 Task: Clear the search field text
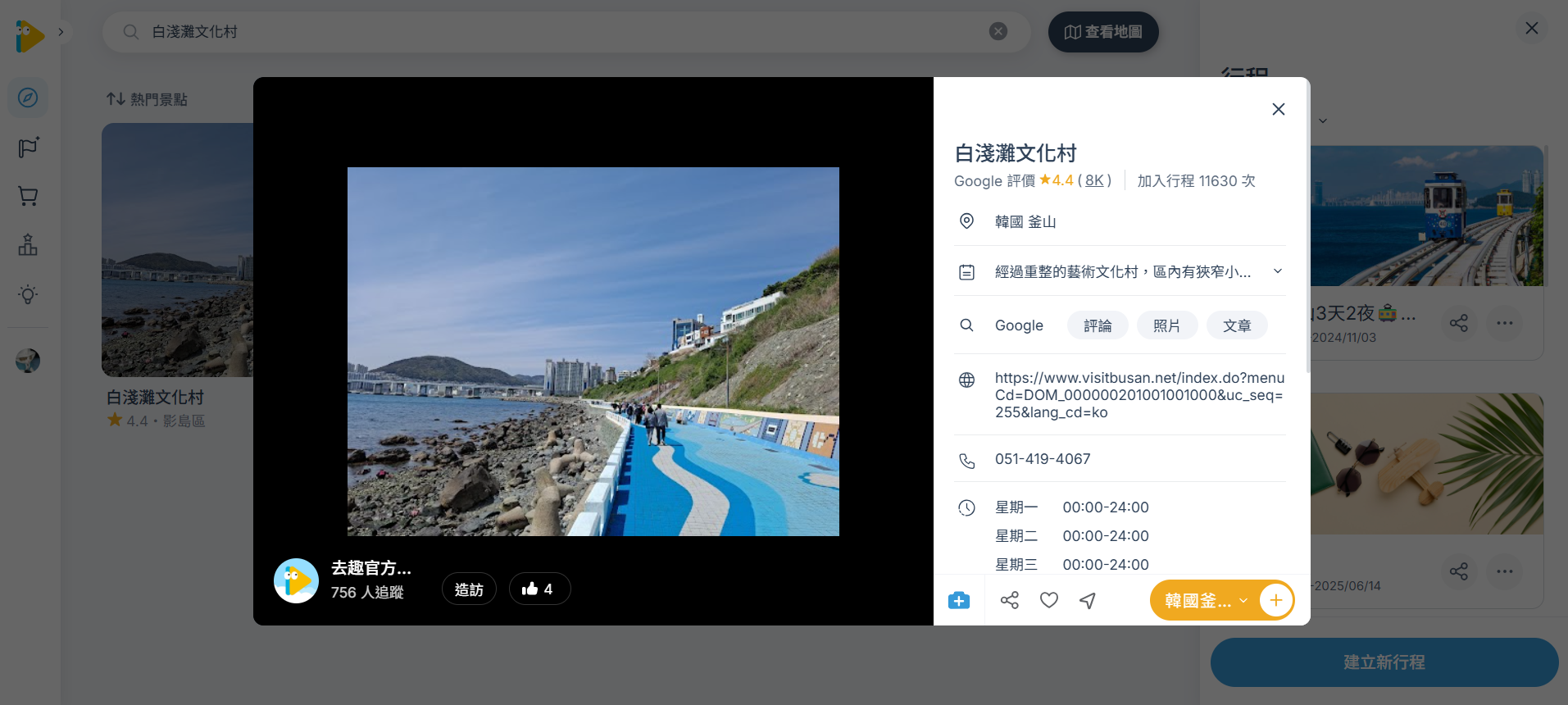coord(998,32)
